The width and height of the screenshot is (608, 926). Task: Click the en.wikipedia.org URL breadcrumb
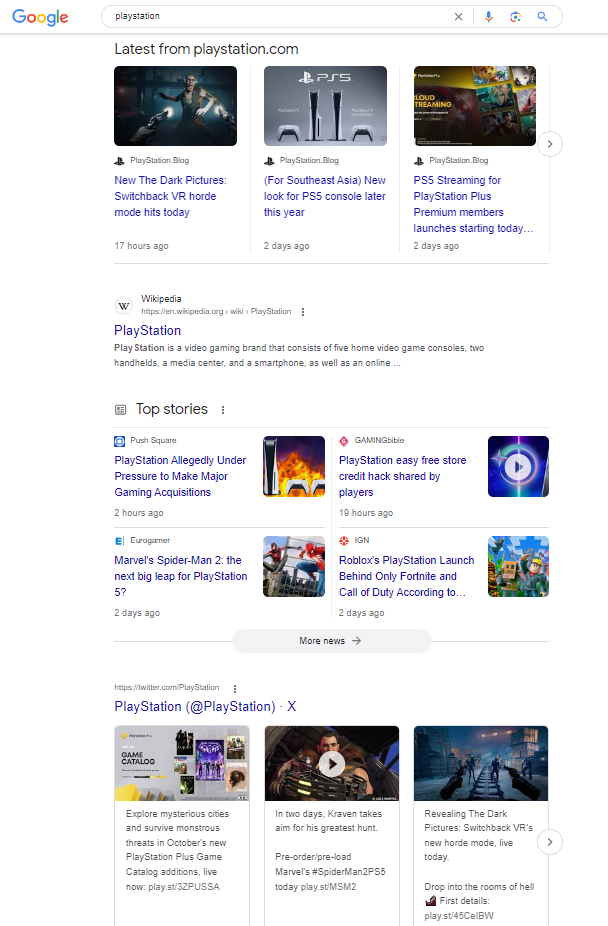216,311
